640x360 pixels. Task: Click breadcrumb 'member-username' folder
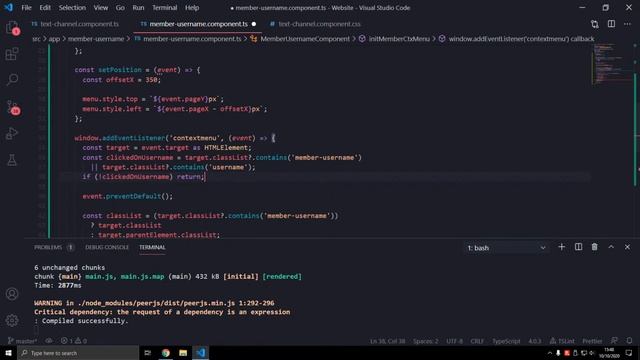click(96, 39)
